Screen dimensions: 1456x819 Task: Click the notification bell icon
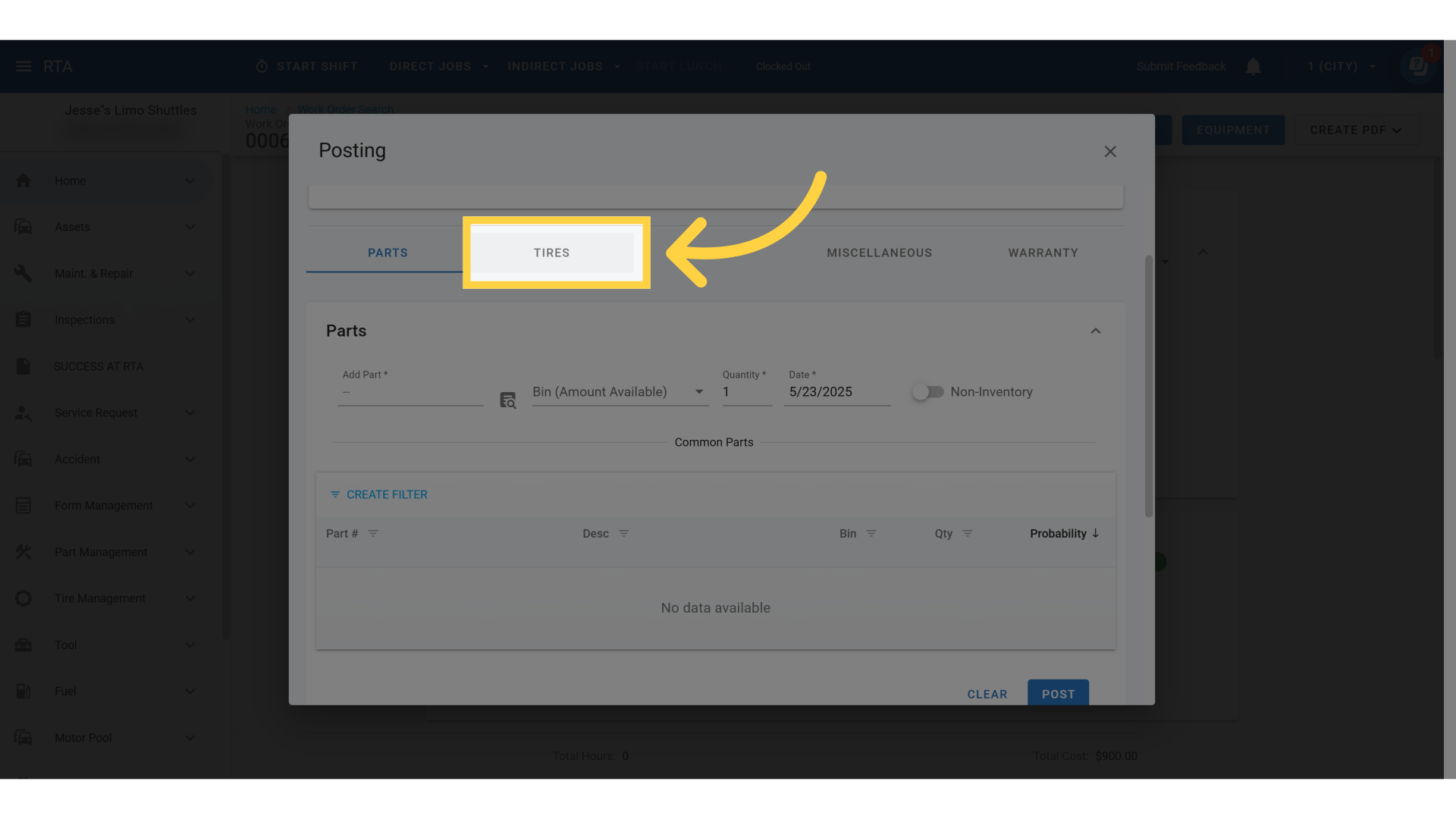pos(1253,67)
